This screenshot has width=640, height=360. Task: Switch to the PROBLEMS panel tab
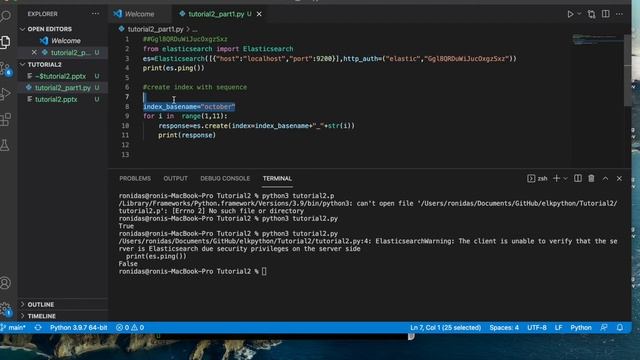point(135,179)
